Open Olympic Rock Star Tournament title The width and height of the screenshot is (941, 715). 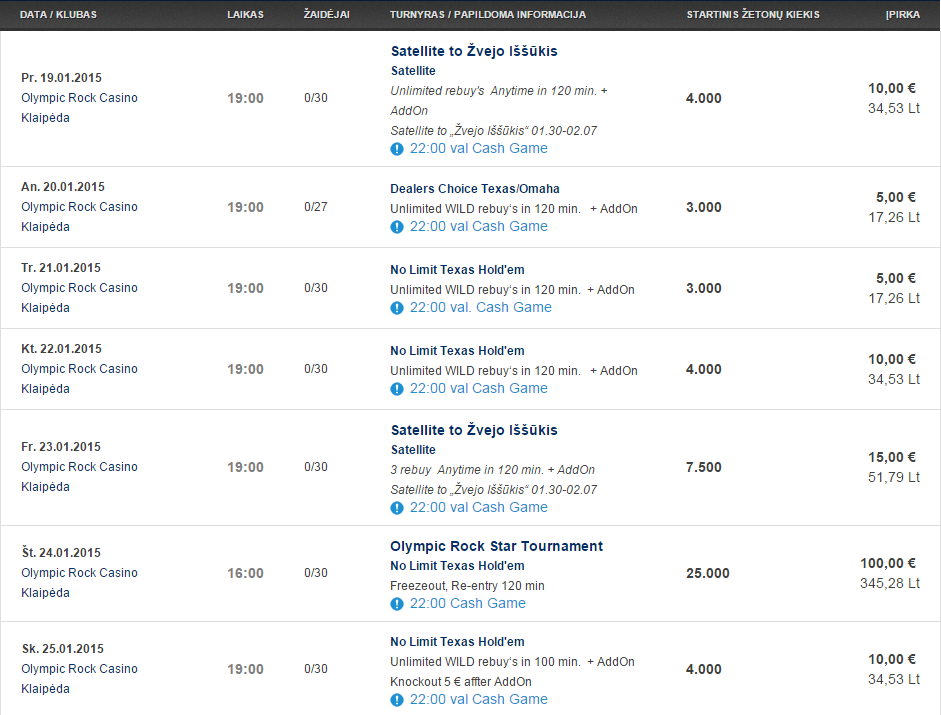pyautogui.click(x=496, y=546)
